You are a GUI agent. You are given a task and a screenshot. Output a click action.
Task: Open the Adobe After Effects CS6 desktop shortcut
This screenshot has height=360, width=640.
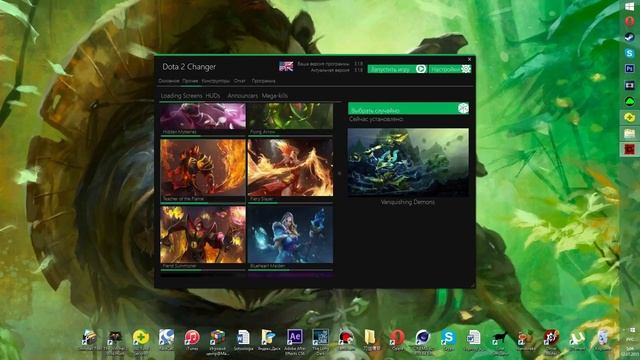[295, 341]
